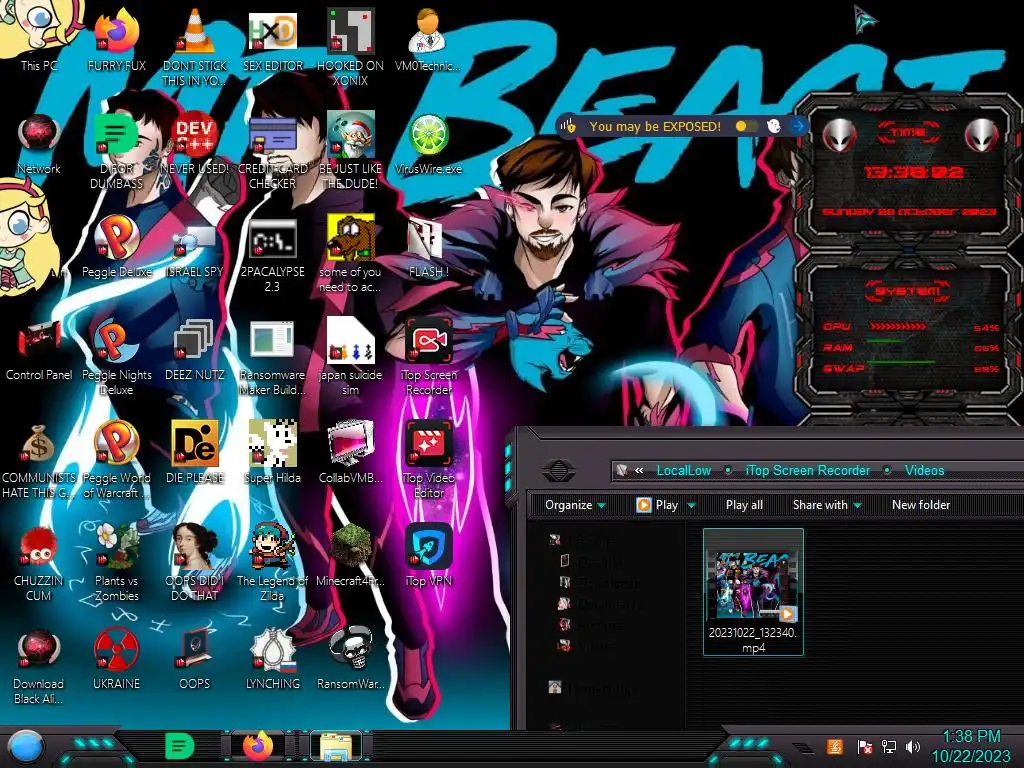Open the taskbar clock showing 1:38 PM
The image size is (1024, 768).
pos(971,746)
